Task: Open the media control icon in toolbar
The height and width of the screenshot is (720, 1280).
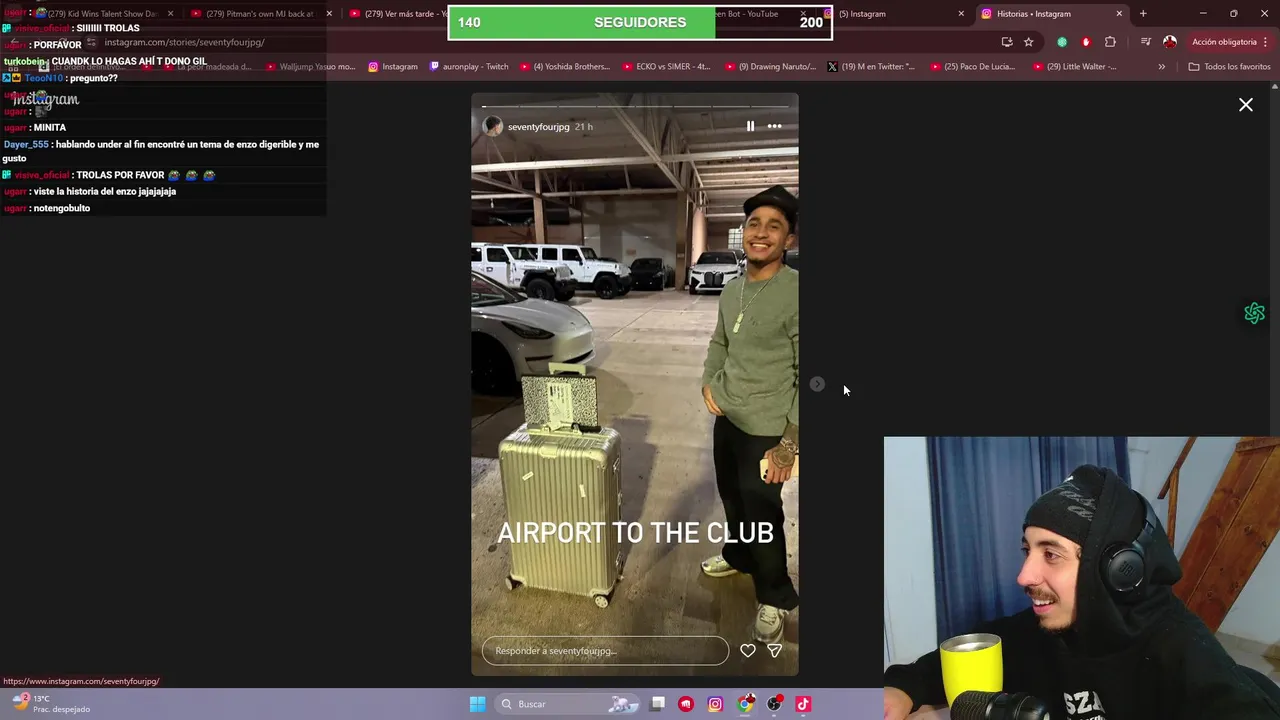Action: tap(1146, 42)
